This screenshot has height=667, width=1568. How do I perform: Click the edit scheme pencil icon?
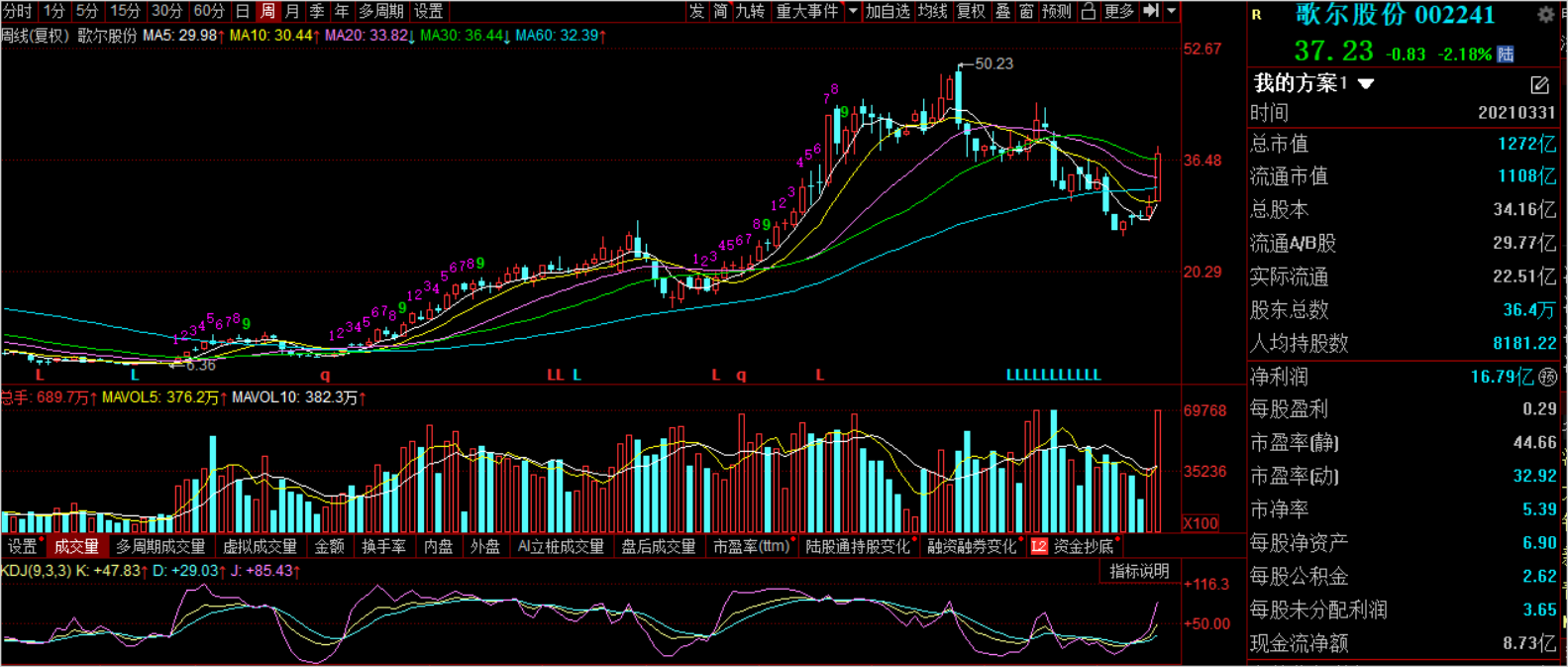click(x=1539, y=85)
